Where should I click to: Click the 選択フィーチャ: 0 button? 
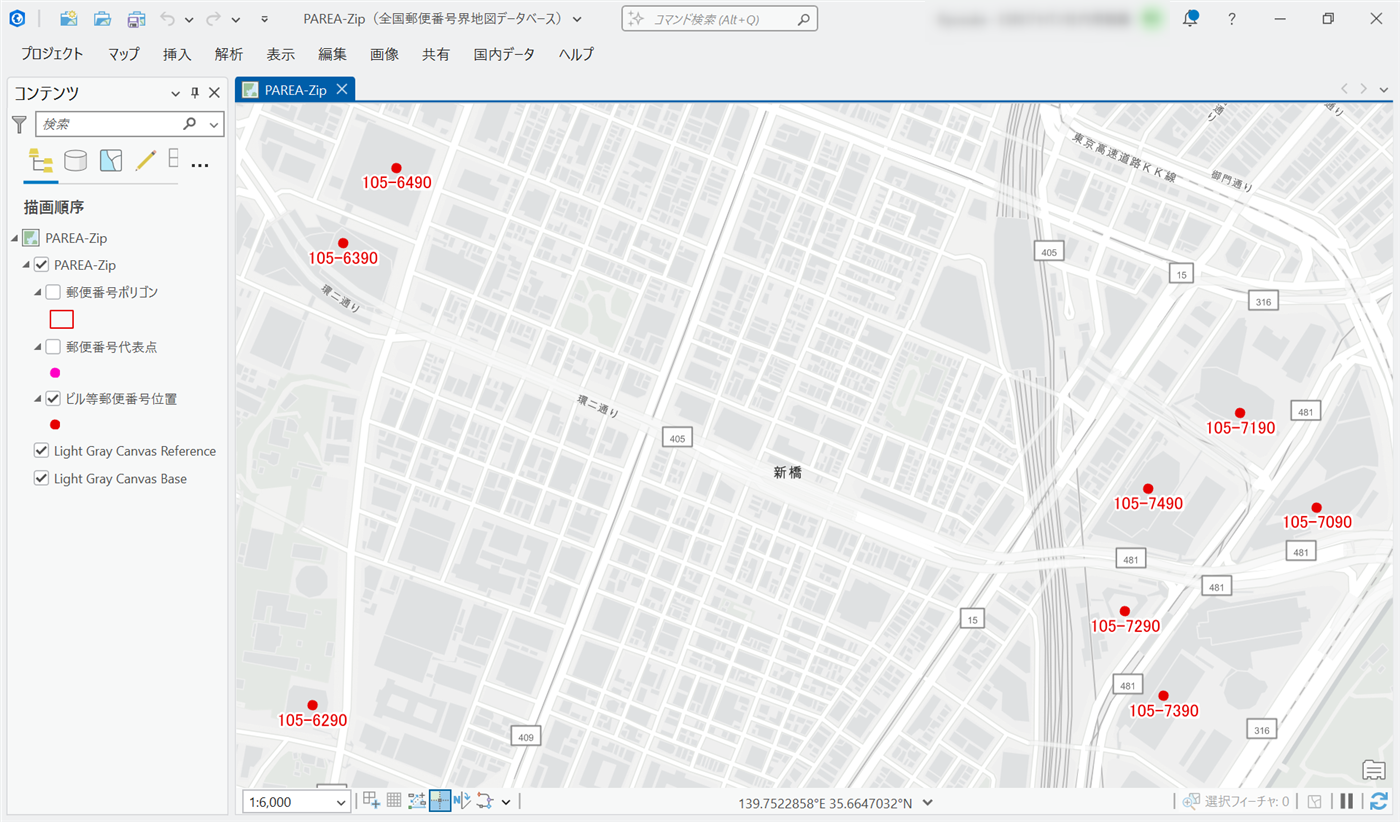pyautogui.click(x=1236, y=801)
